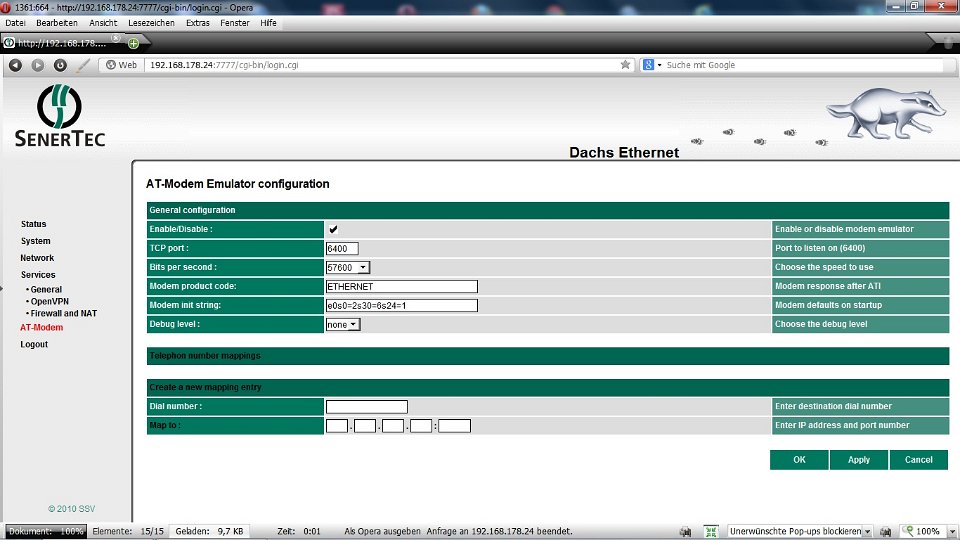
Task: Reload the page with the refresh button
Action: [60, 65]
